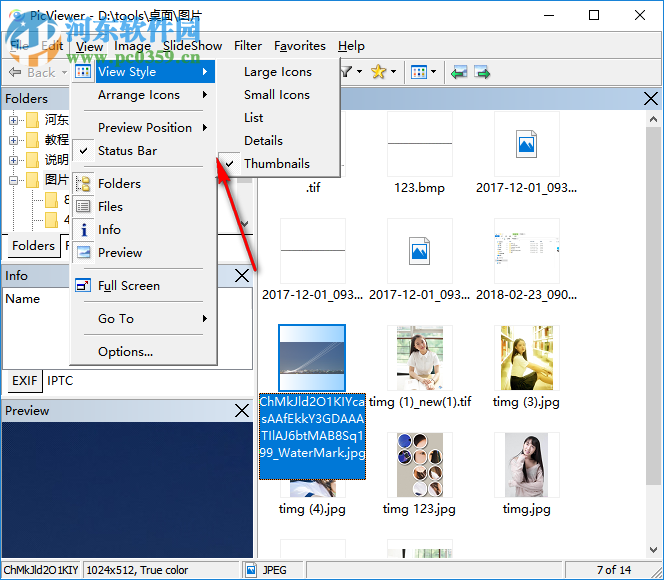Viewport: 664px width, 580px height.
Task: Open the SlideShow menu
Action: pyautogui.click(x=193, y=46)
